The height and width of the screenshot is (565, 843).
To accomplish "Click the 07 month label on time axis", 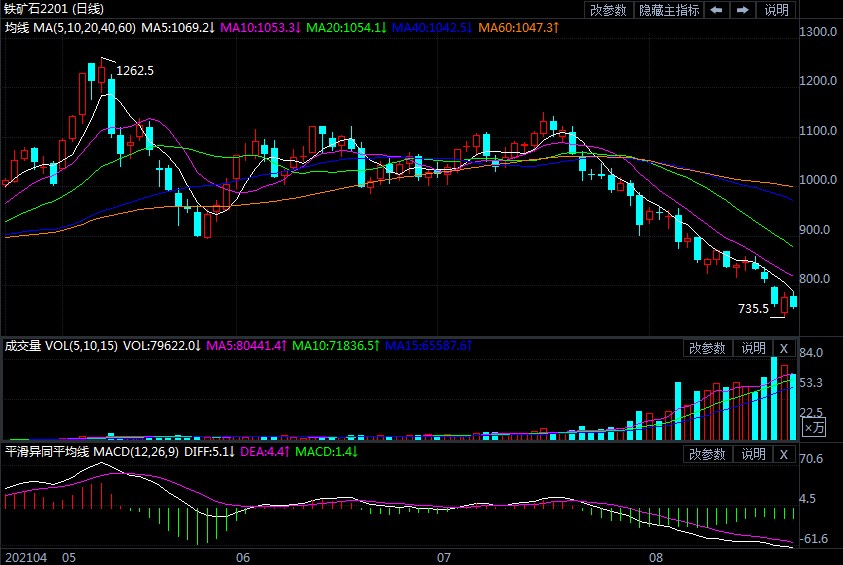I will (444, 556).
